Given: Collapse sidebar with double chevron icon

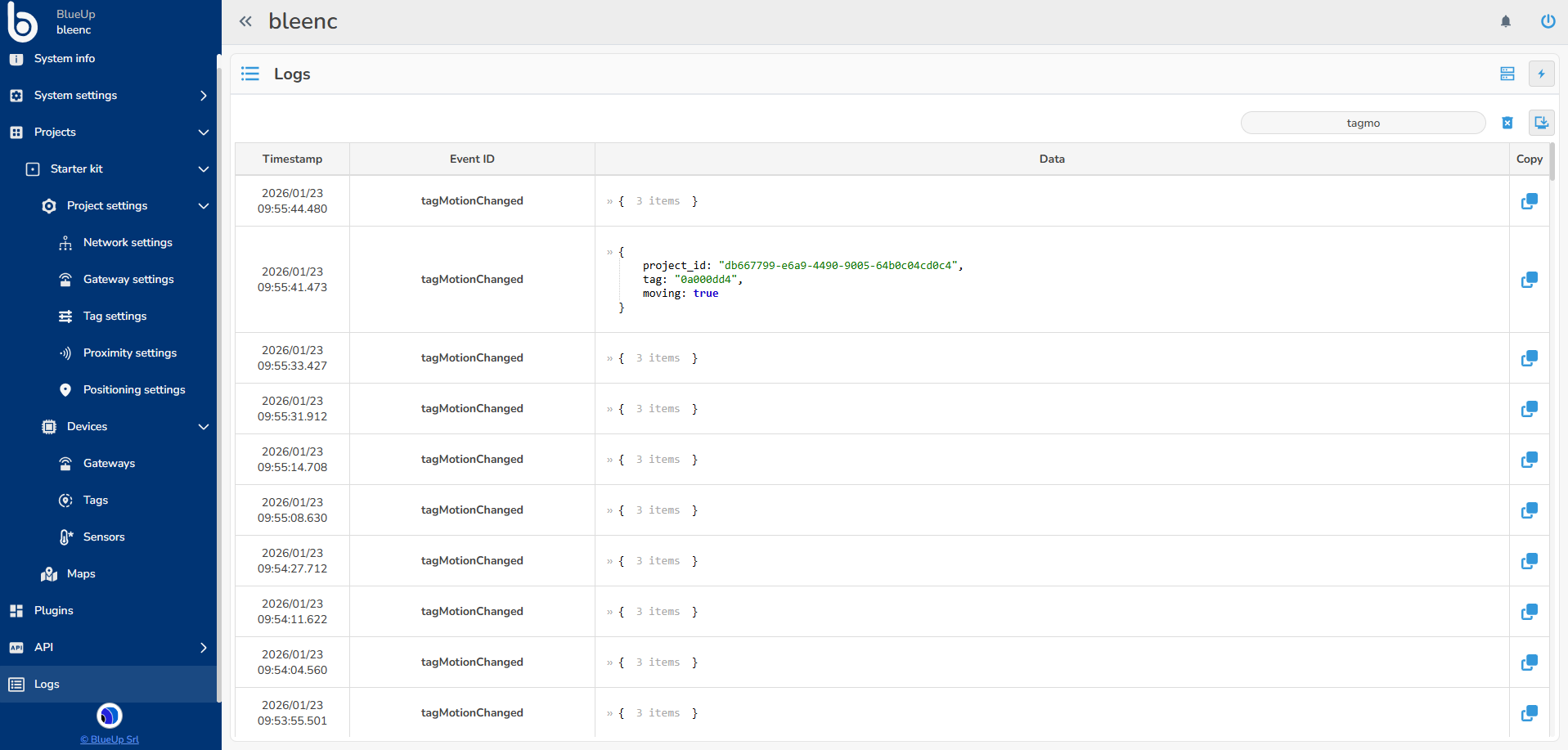Looking at the screenshot, I should coord(245,21).
